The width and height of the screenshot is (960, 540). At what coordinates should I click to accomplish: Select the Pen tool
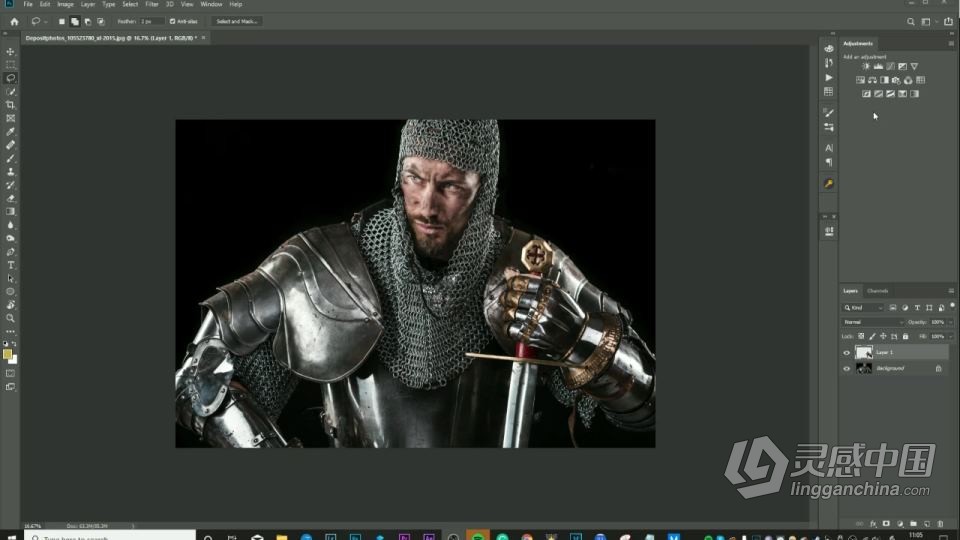pos(10,252)
